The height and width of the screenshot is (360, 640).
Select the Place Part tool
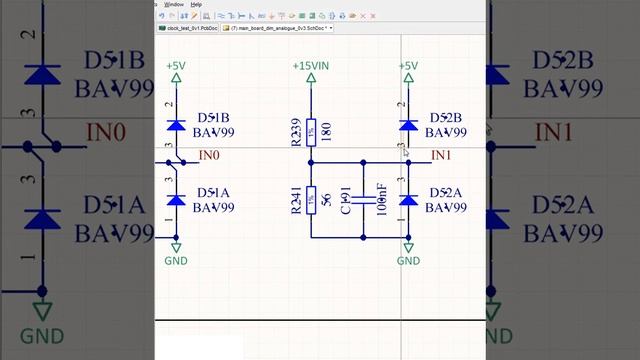pyautogui.click(x=292, y=16)
